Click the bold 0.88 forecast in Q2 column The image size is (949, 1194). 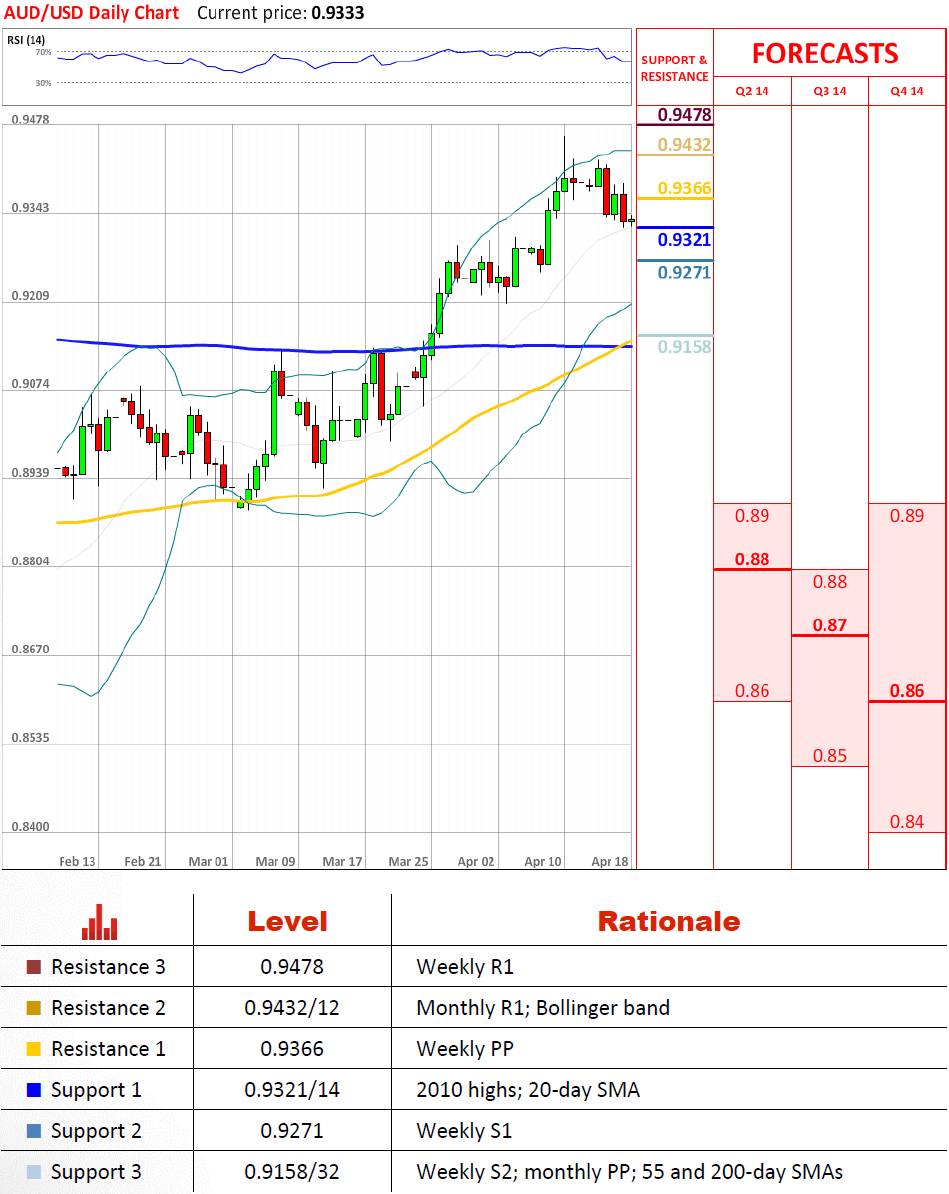752,559
